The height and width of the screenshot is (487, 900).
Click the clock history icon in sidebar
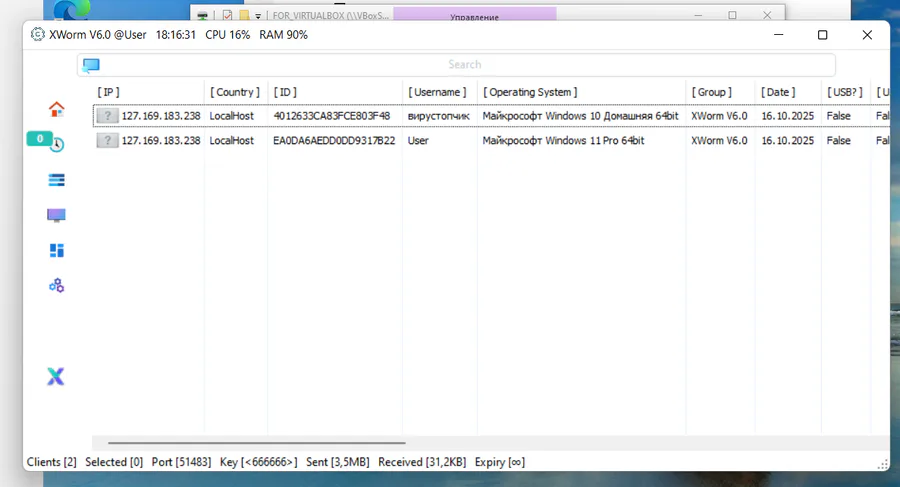pos(57,145)
